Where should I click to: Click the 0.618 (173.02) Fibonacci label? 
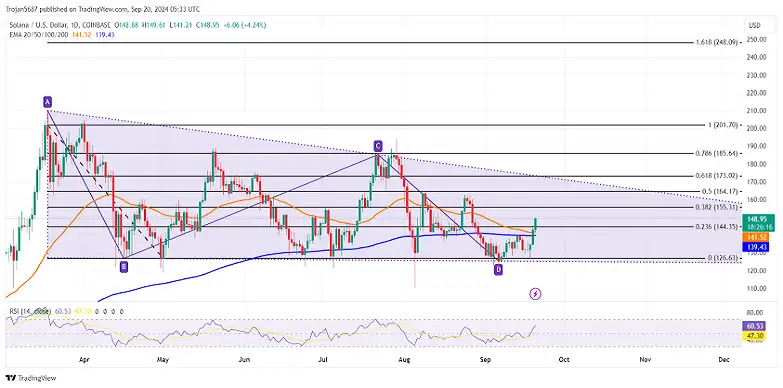[717, 176]
